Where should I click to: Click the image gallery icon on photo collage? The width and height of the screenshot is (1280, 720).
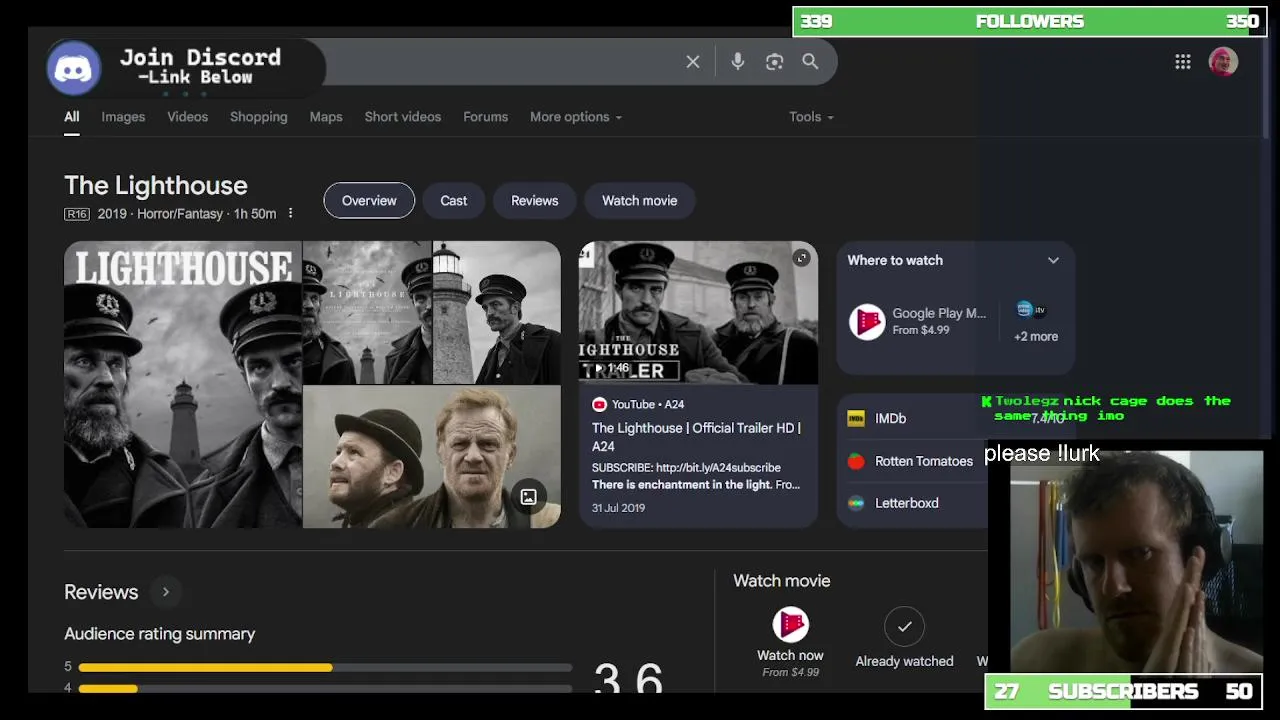[x=528, y=497]
